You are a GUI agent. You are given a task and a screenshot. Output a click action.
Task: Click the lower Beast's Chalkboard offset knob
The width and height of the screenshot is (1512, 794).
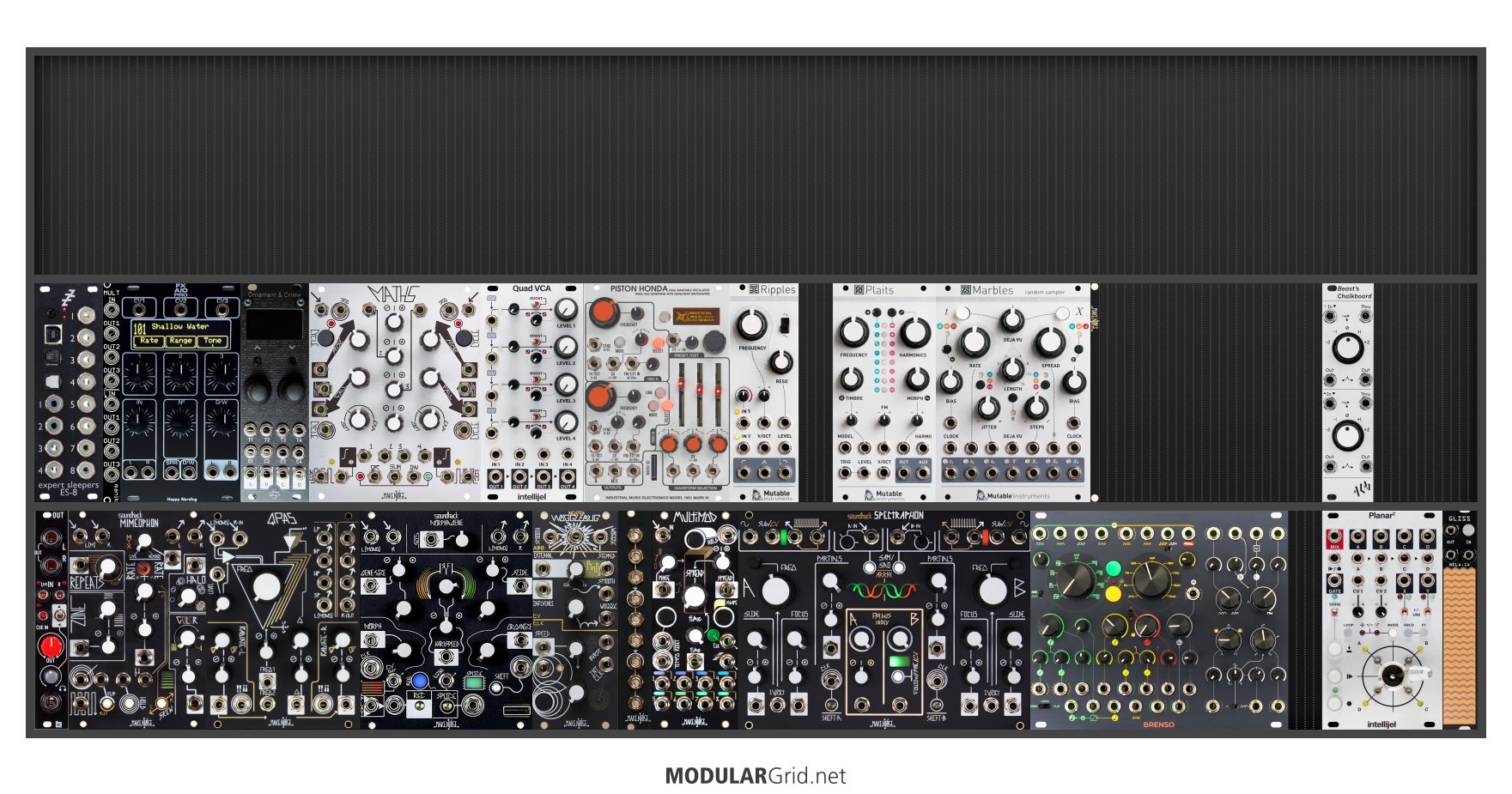(1348, 434)
